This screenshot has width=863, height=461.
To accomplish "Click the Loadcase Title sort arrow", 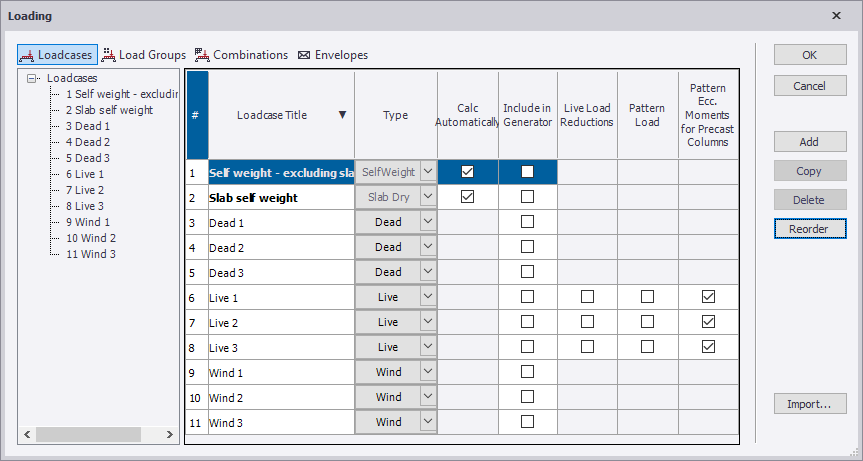I will (x=342, y=115).
